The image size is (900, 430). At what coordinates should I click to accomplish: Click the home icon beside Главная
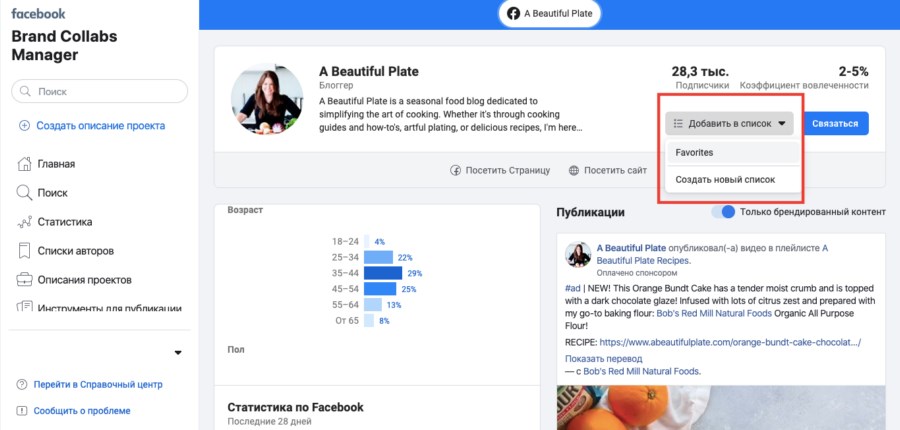[x=24, y=164]
